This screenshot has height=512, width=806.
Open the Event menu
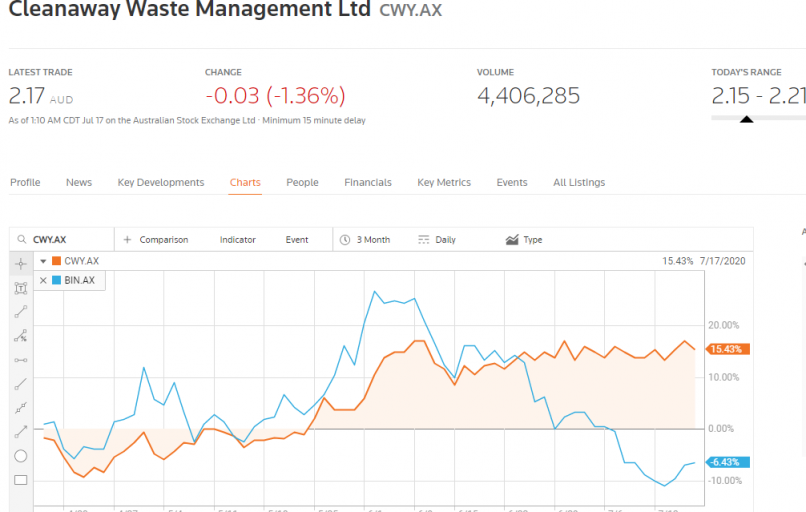(296, 240)
